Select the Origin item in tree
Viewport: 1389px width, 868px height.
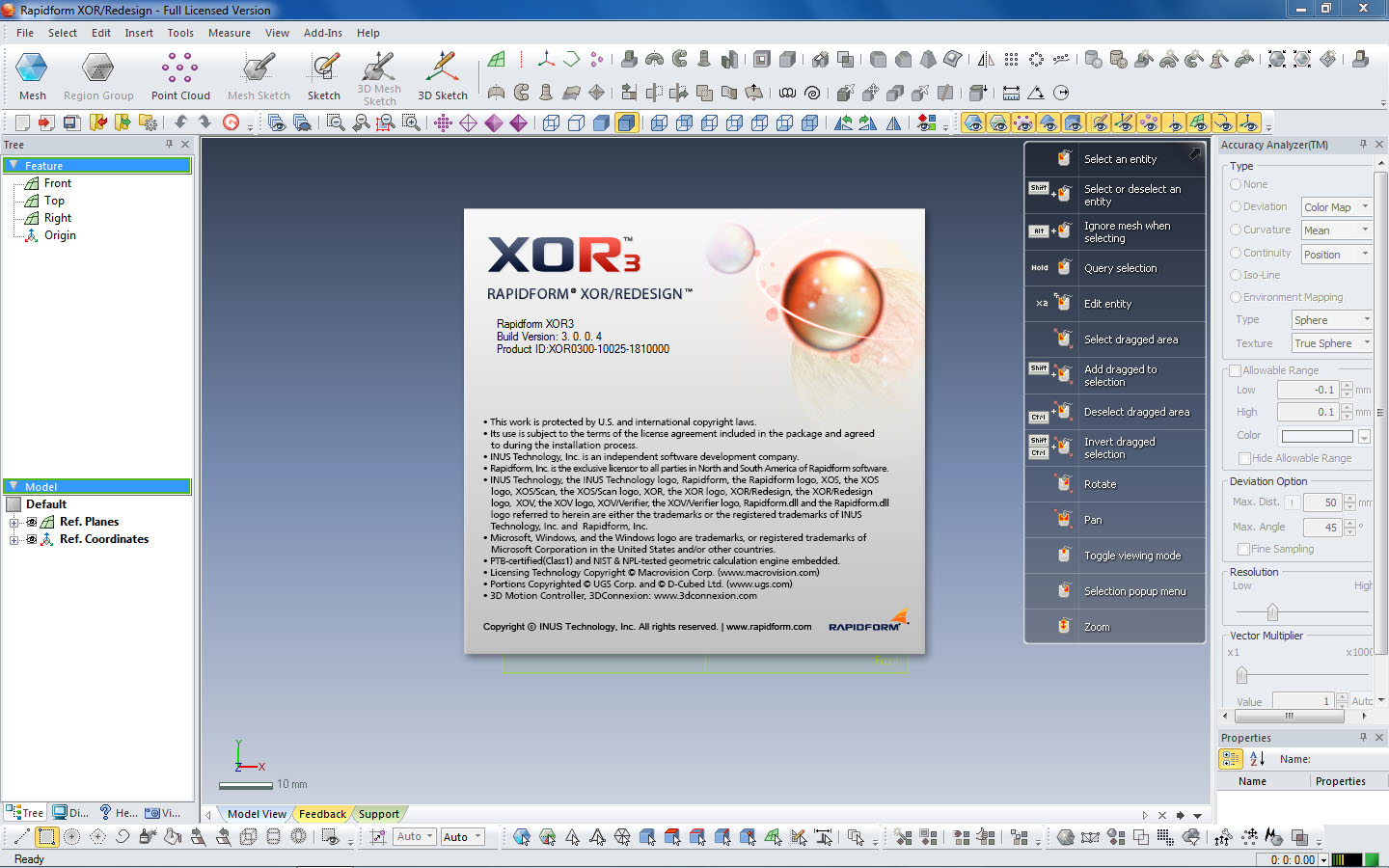(60, 235)
